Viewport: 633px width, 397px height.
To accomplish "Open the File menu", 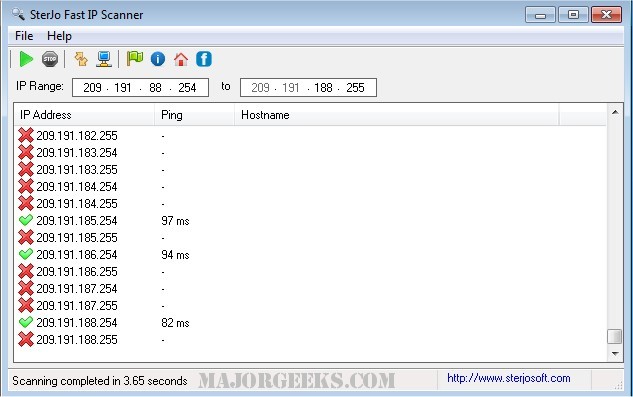I will tap(24, 36).
